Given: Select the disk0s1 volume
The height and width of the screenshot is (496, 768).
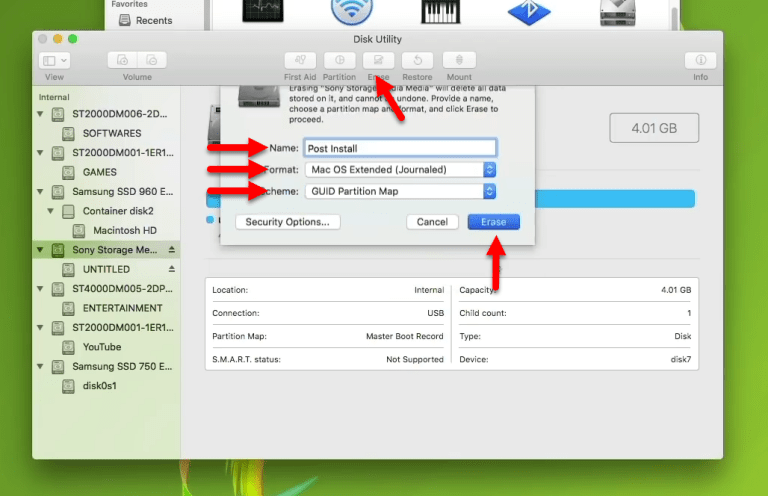Looking at the screenshot, I should [99, 386].
